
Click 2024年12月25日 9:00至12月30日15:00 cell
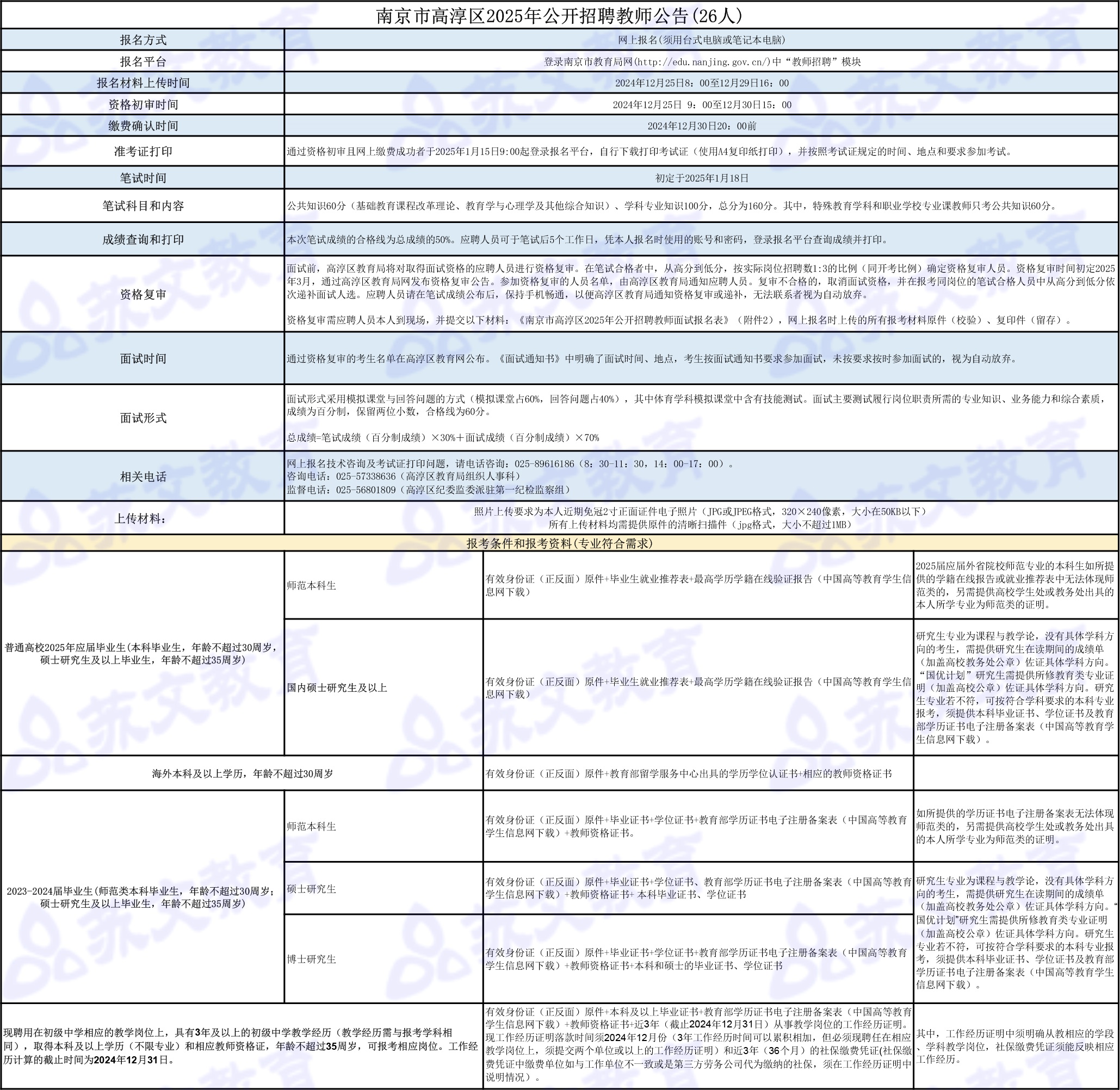point(702,104)
